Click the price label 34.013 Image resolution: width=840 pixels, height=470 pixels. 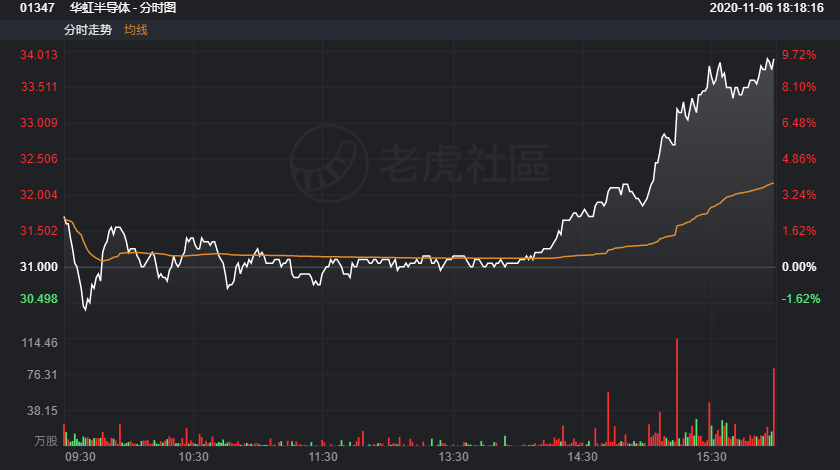pyautogui.click(x=39, y=55)
